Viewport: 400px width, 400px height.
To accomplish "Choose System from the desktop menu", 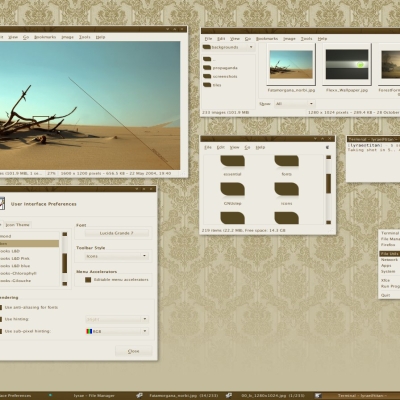I will pos(389,272).
